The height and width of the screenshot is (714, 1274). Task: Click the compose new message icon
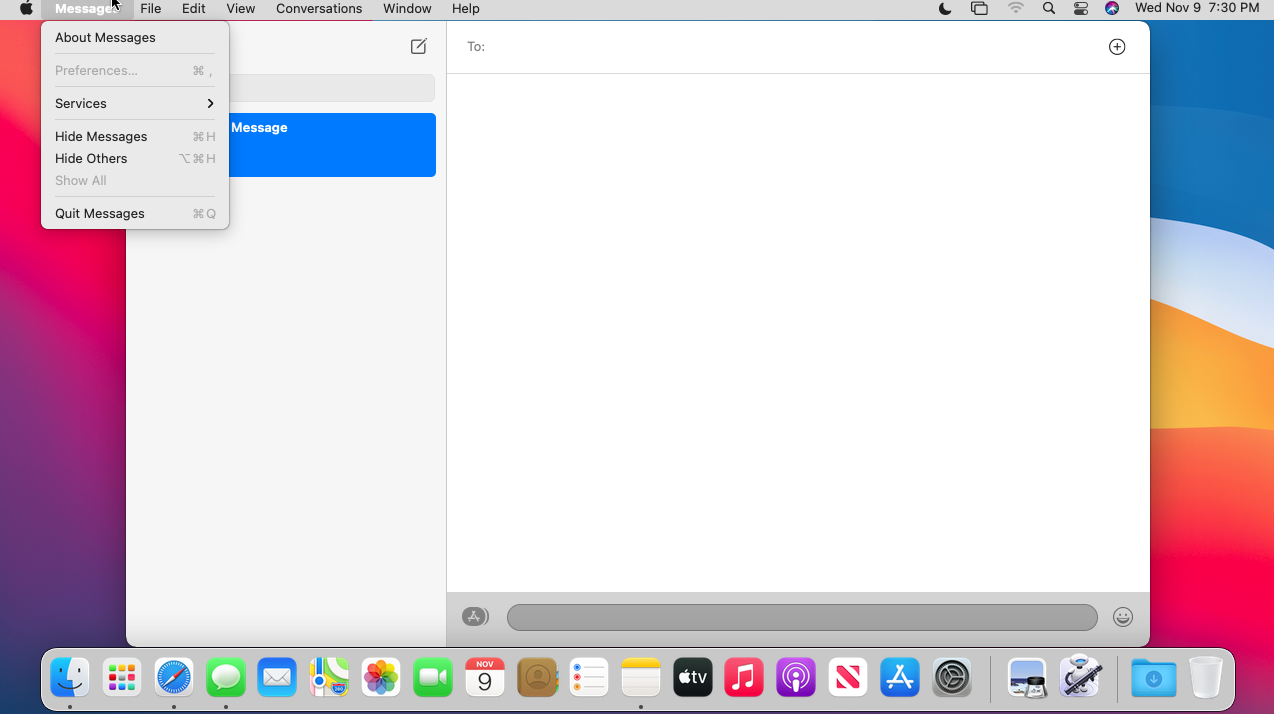point(419,46)
